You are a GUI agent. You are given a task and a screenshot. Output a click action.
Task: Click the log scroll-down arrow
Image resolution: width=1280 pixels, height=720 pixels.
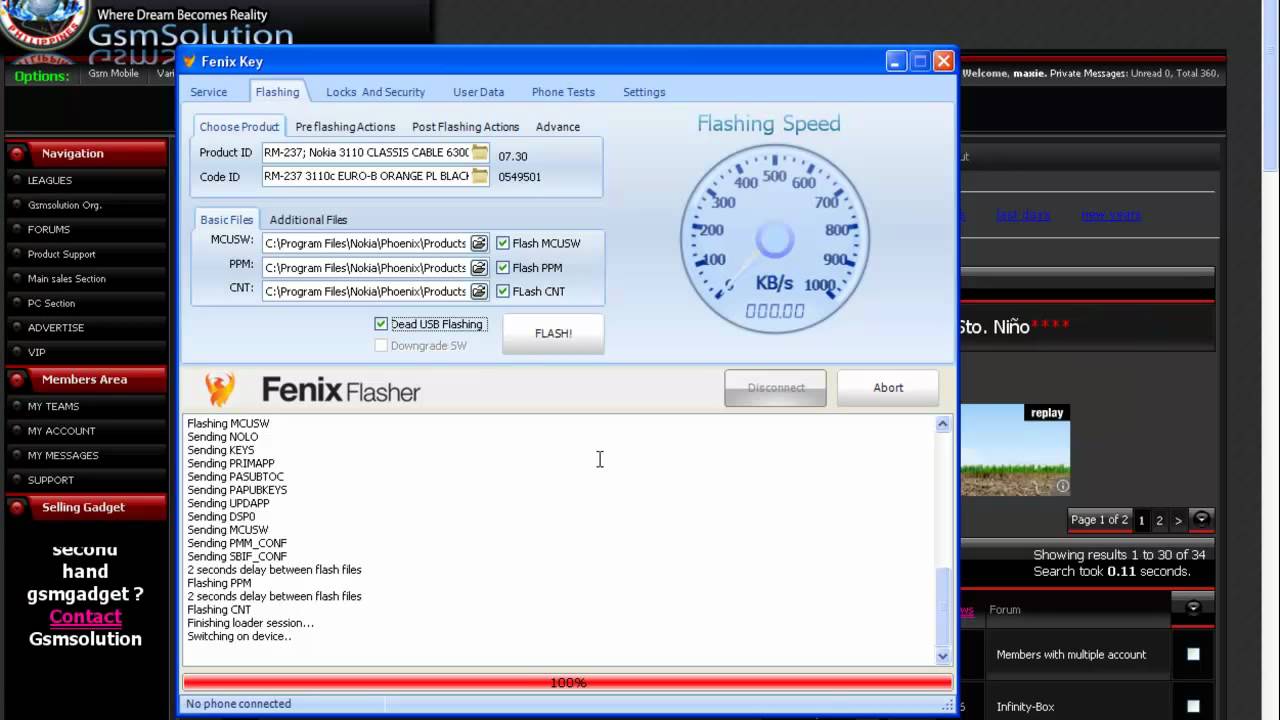(942, 656)
